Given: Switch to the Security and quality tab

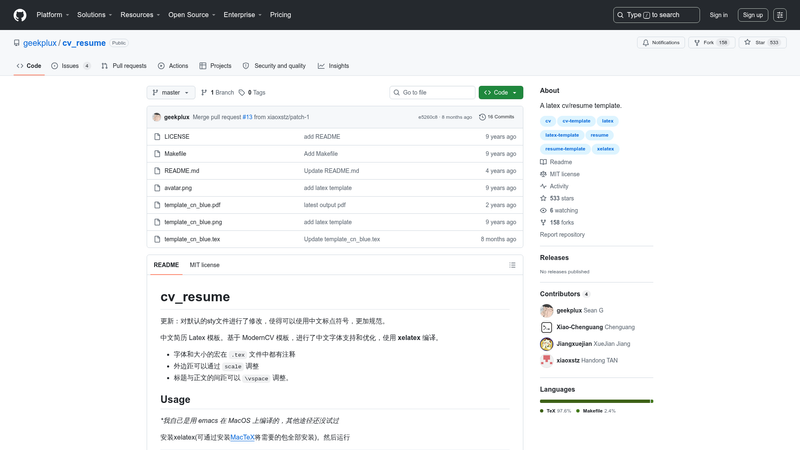Looking at the screenshot, I should click(x=274, y=66).
